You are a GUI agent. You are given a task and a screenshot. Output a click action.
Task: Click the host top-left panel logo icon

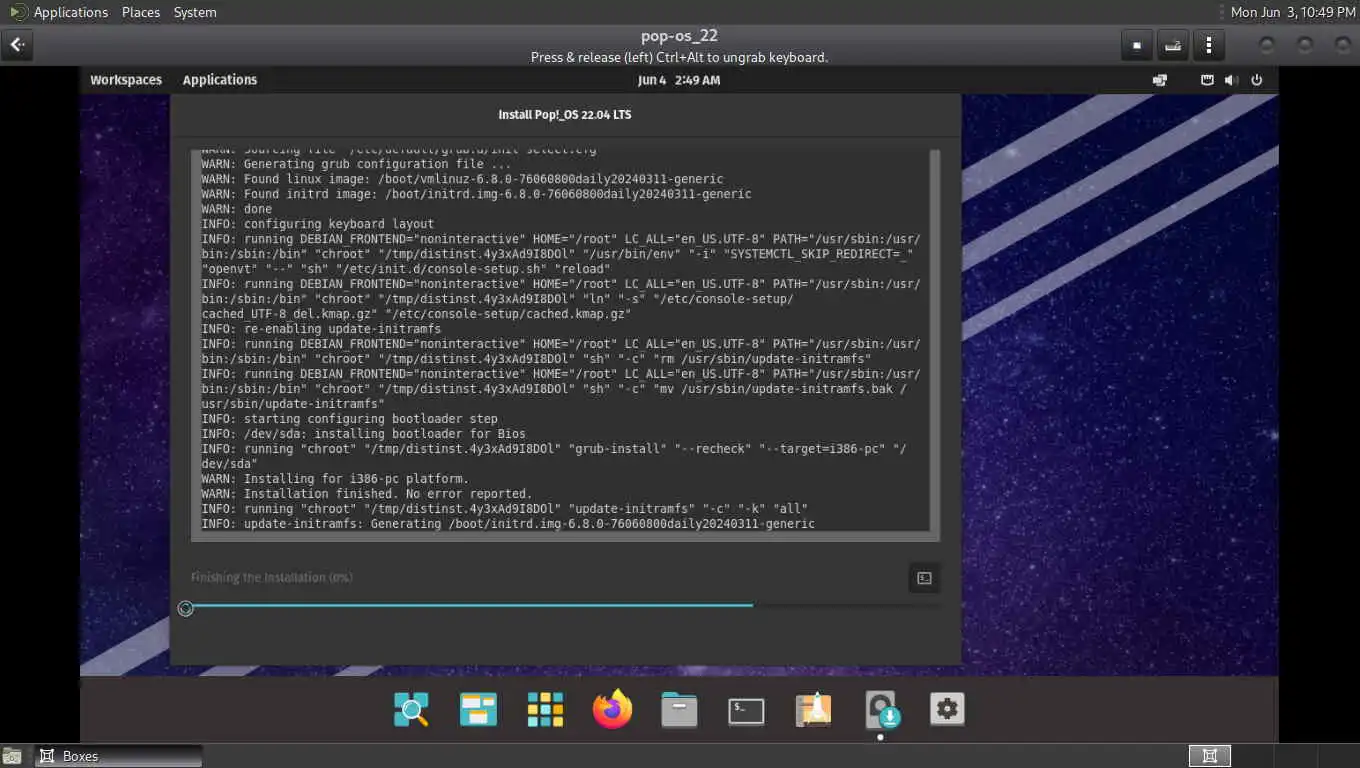click(18, 12)
